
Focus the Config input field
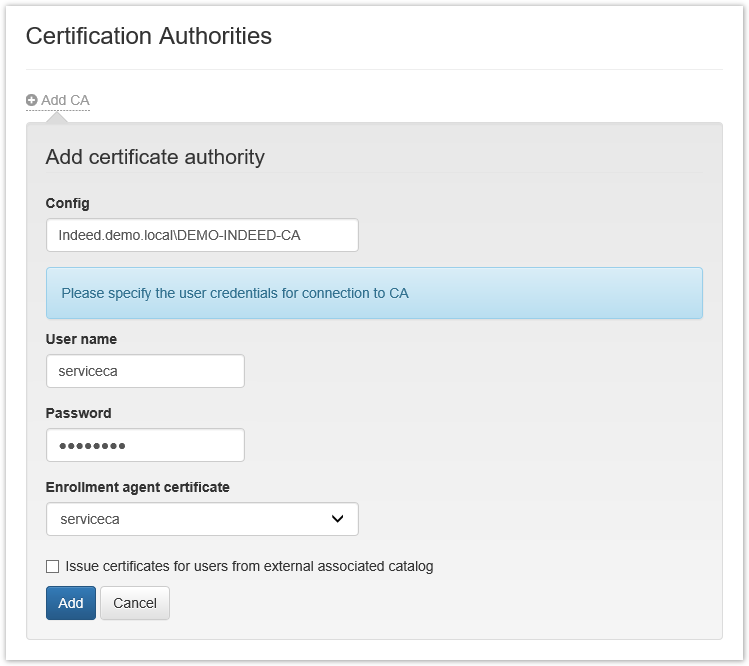tap(201, 236)
